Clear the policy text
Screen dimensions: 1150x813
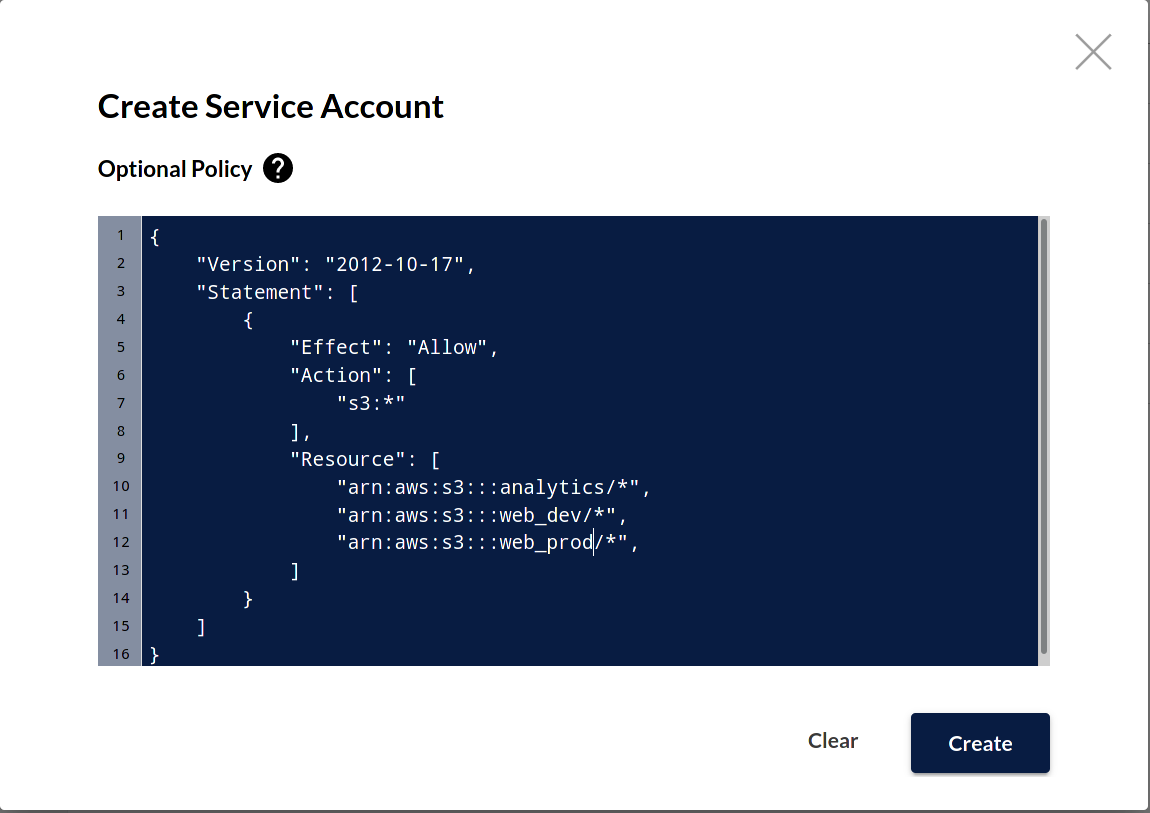[833, 740]
